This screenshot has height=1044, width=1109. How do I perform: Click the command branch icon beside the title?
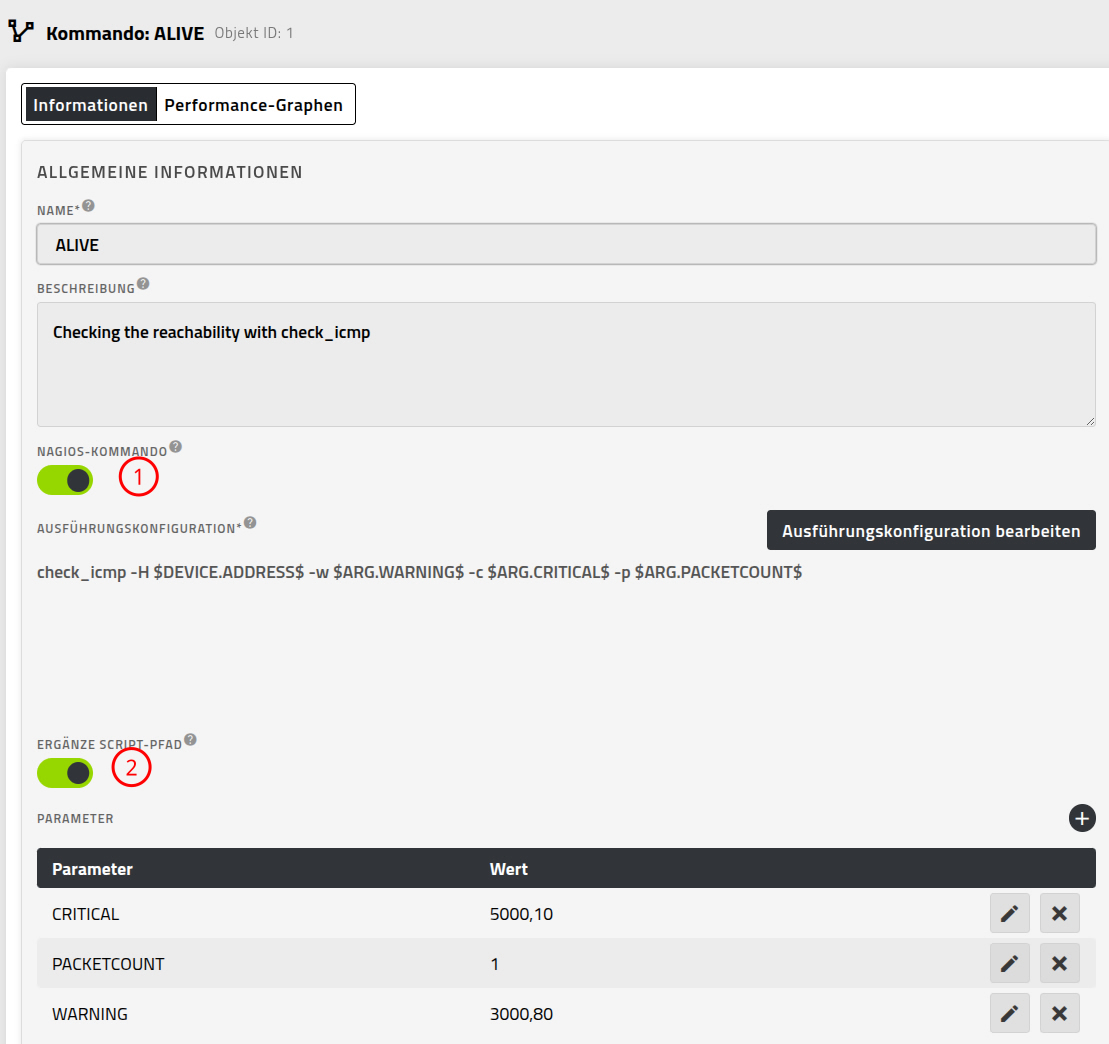tap(21, 31)
